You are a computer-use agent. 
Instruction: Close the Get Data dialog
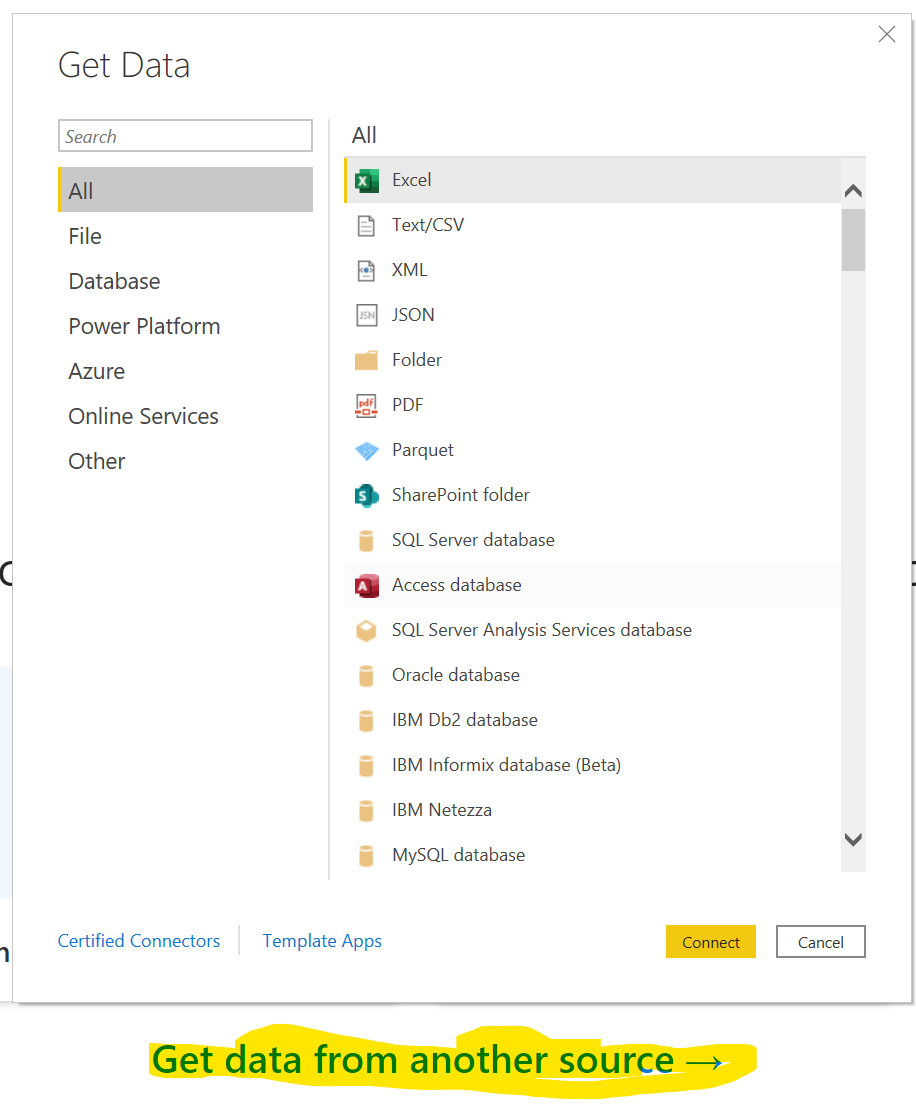click(x=887, y=34)
